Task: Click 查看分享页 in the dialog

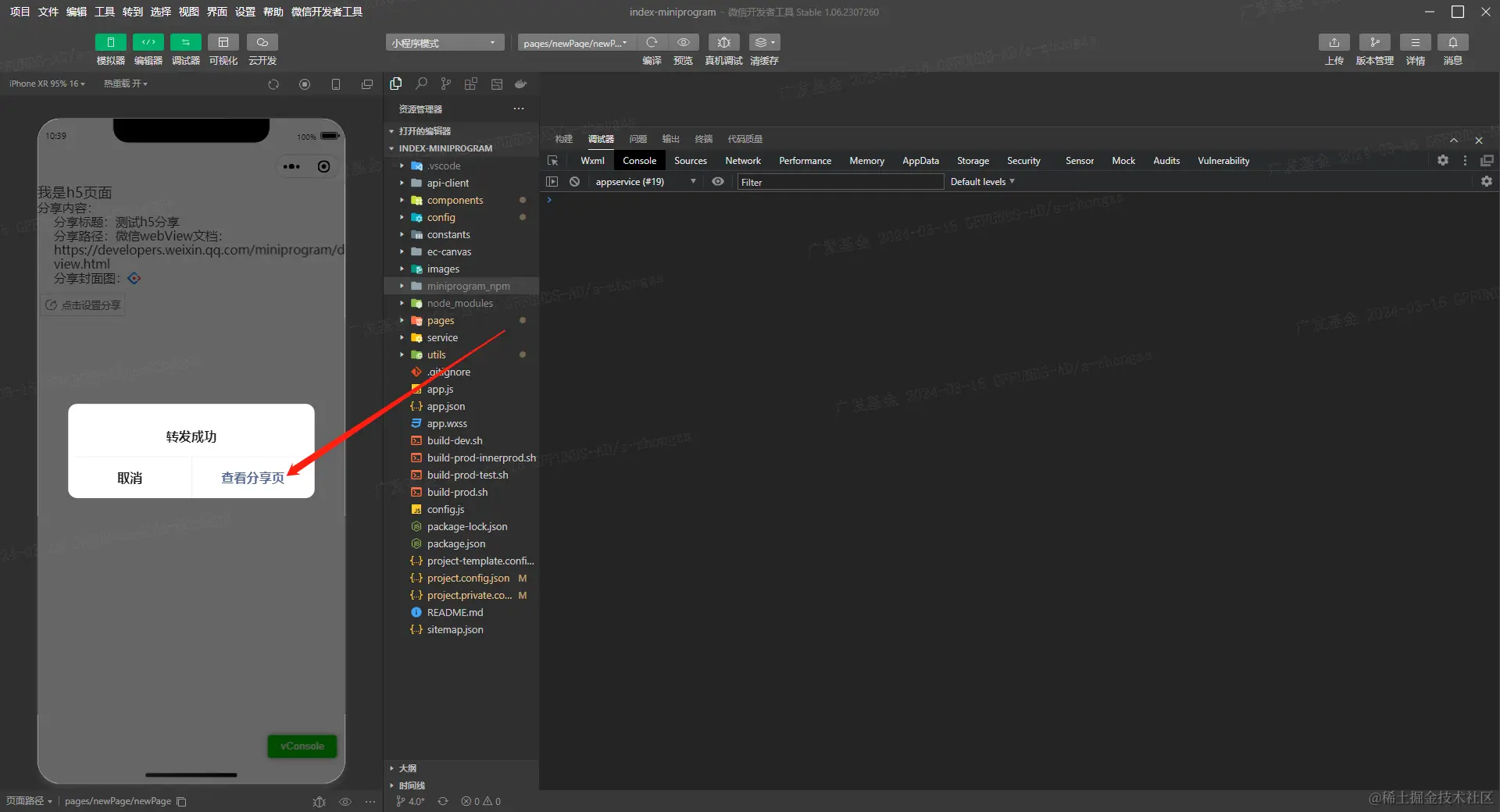Action: 253,478
